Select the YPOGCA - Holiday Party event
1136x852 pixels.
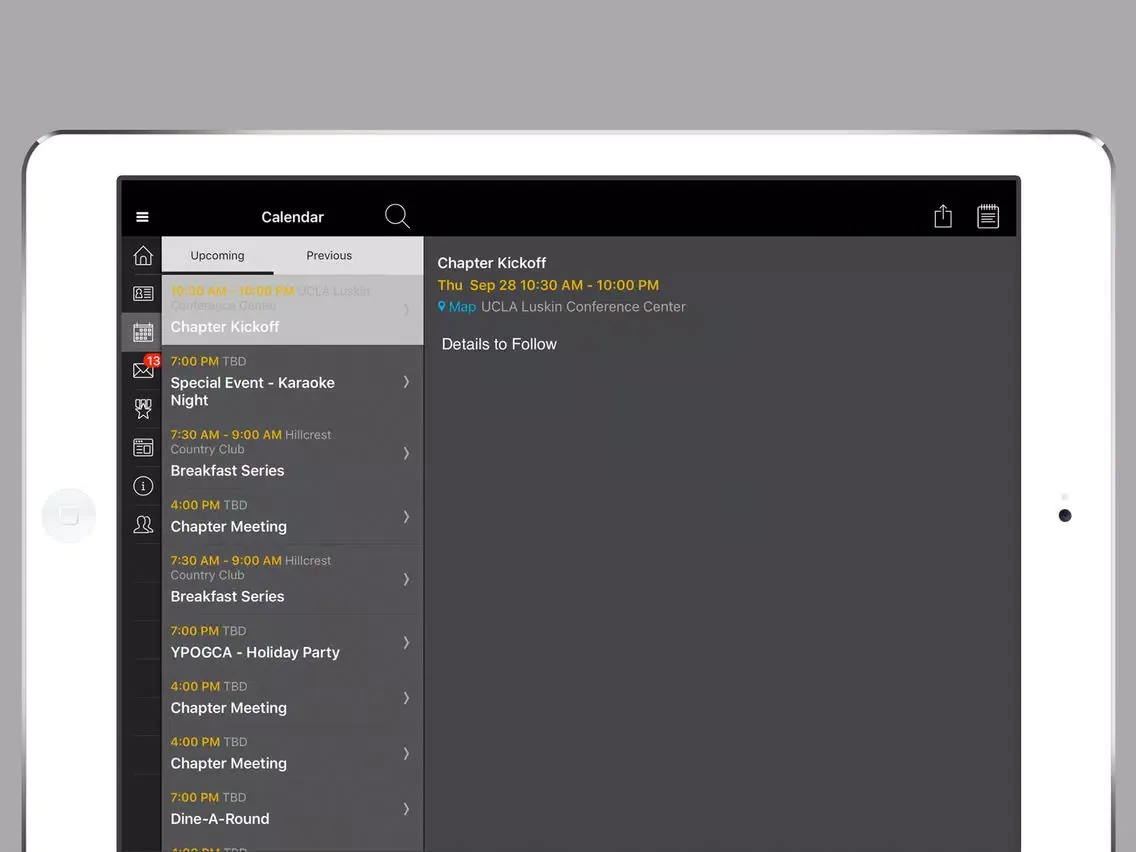[x=293, y=642]
